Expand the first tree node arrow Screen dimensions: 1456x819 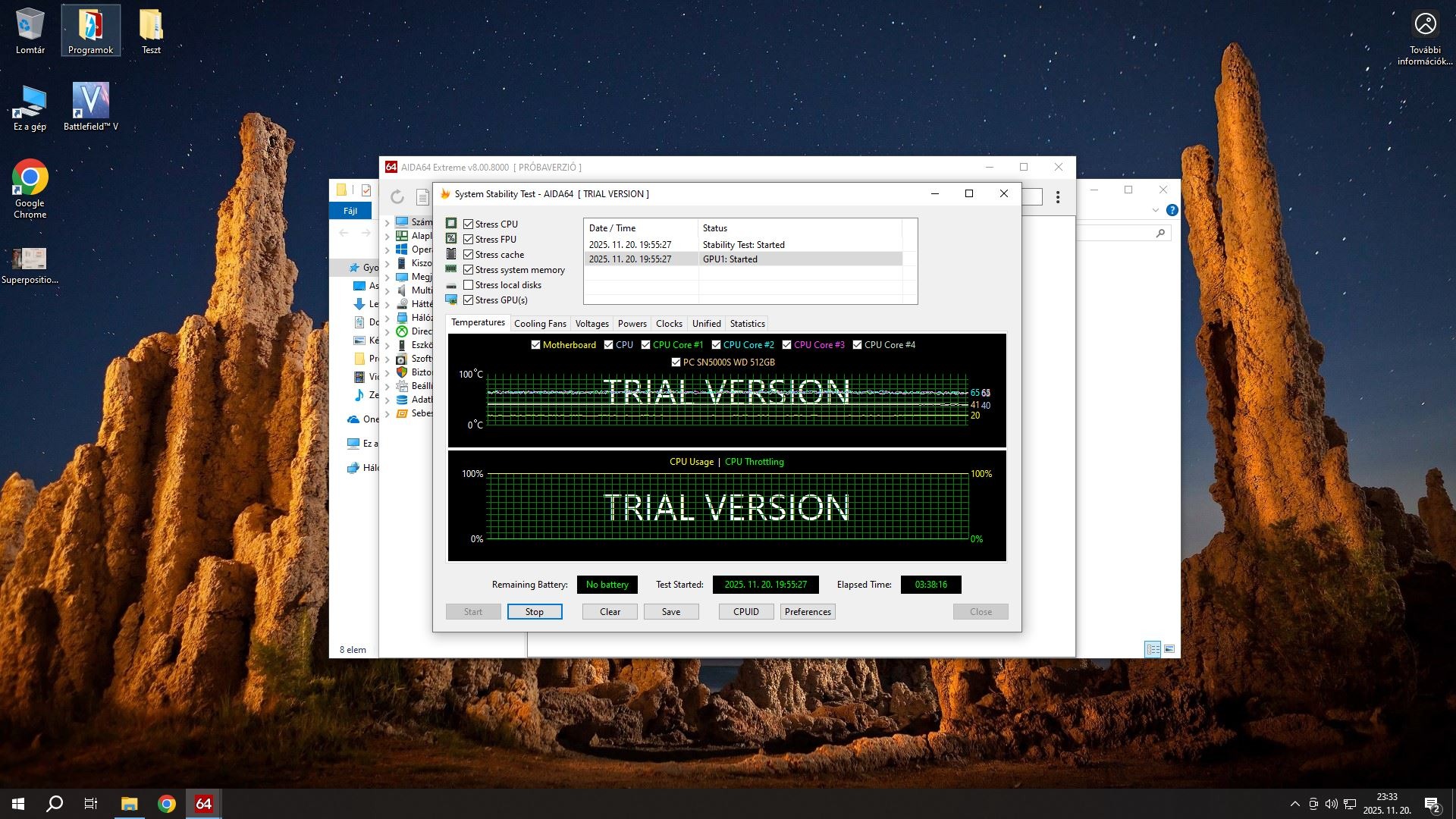(x=388, y=222)
